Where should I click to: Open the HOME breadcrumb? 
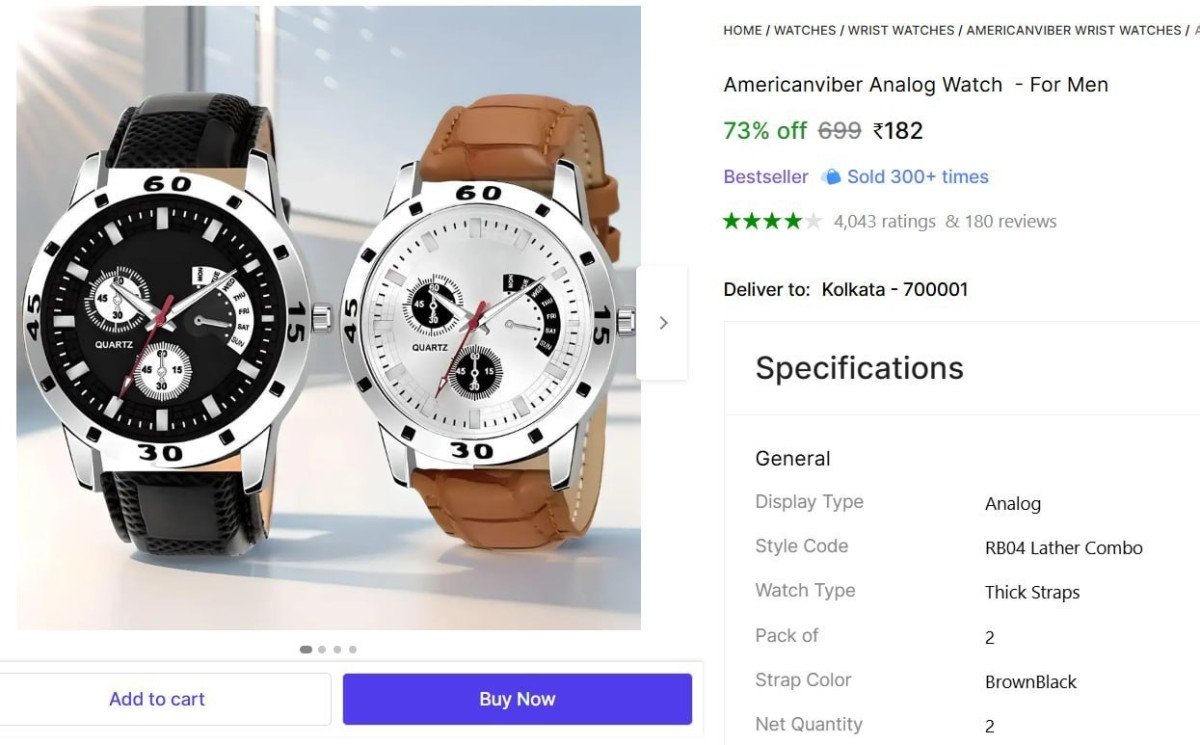coord(741,30)
